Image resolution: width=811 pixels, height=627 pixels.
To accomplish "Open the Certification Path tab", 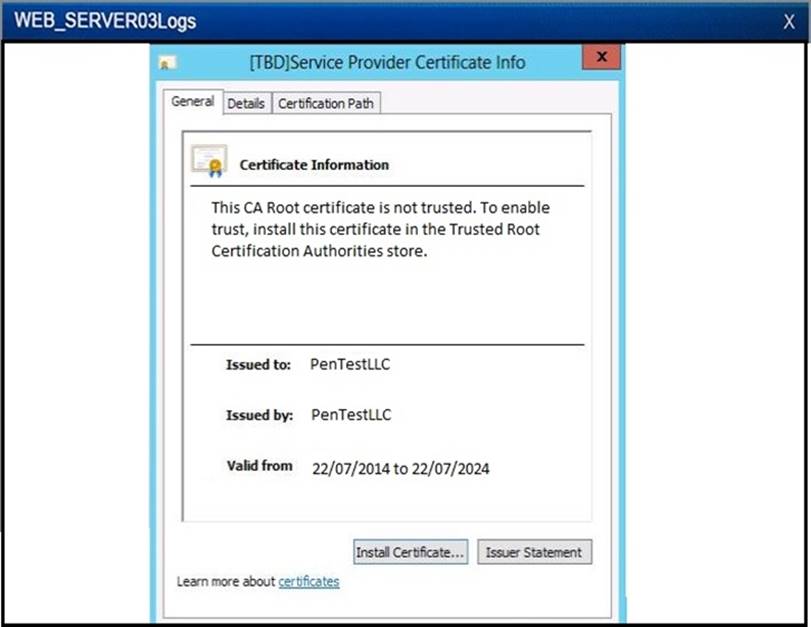I will [326, 103].
